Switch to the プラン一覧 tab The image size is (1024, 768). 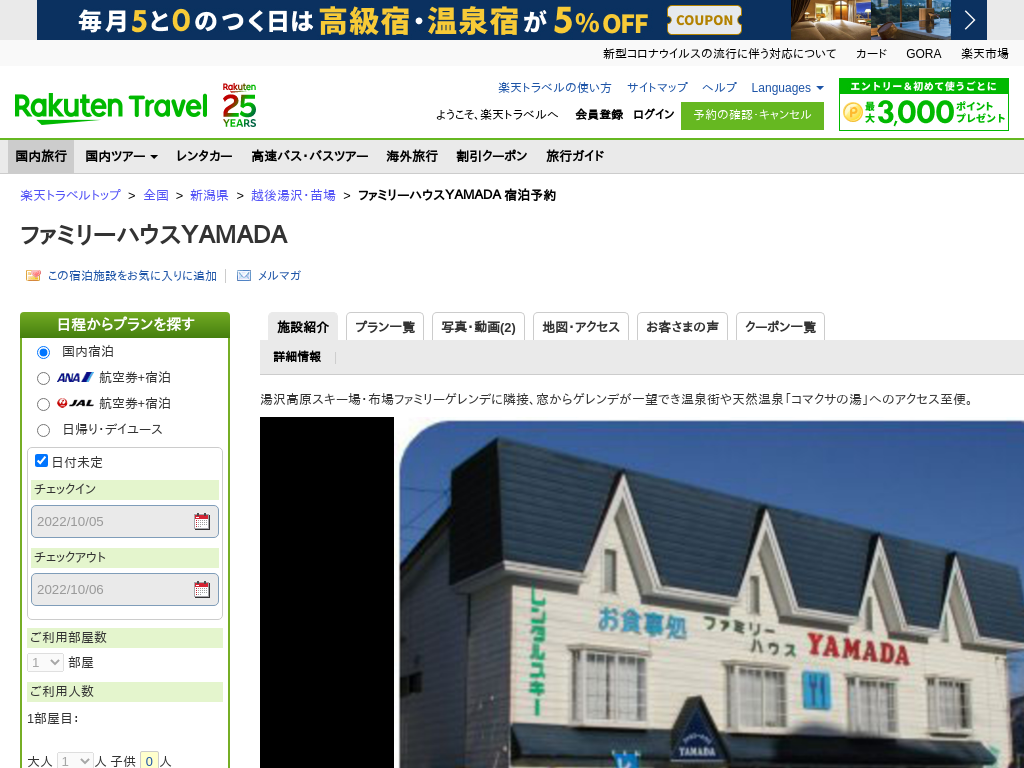click(x=385, y=327)
